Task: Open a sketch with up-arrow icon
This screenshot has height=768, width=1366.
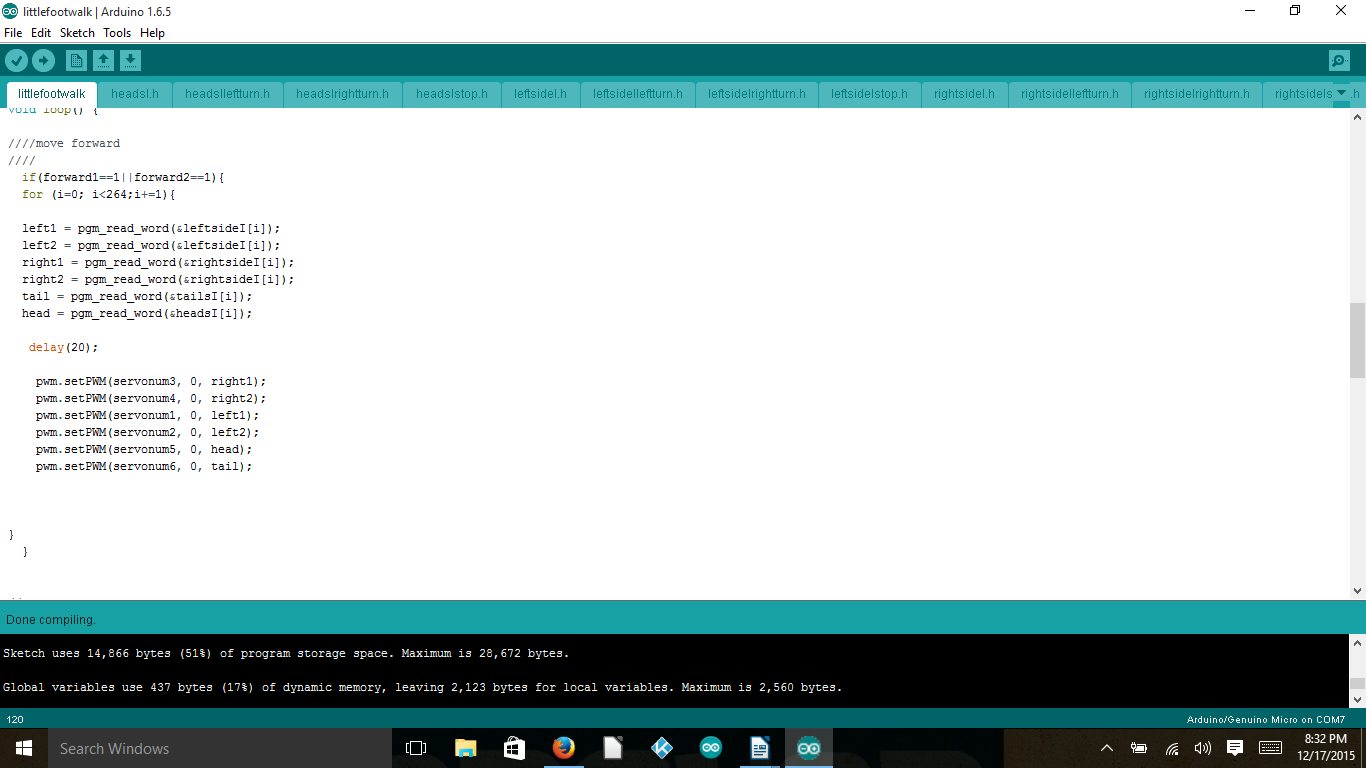Action: (103, 61)
